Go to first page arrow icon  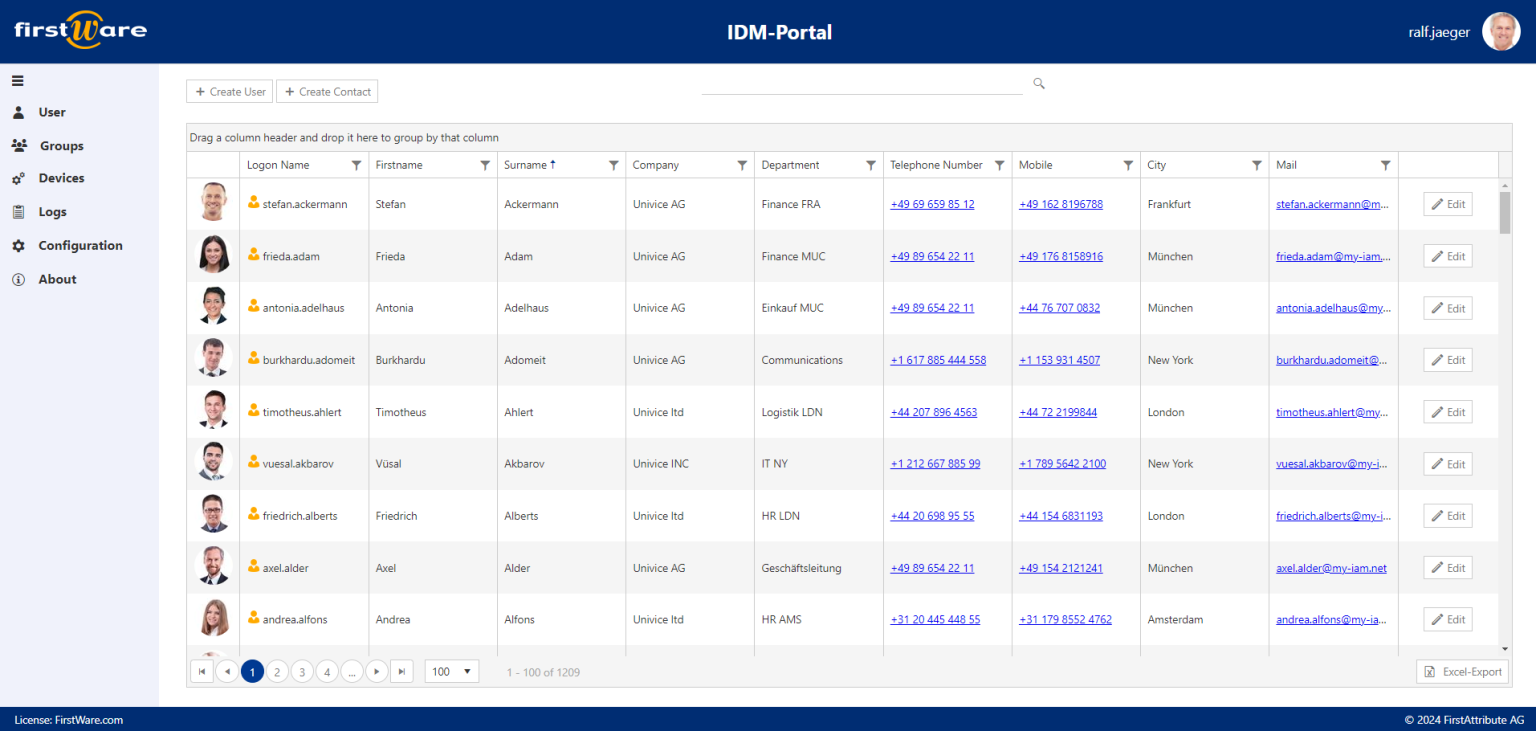click(x=202, y=672)
